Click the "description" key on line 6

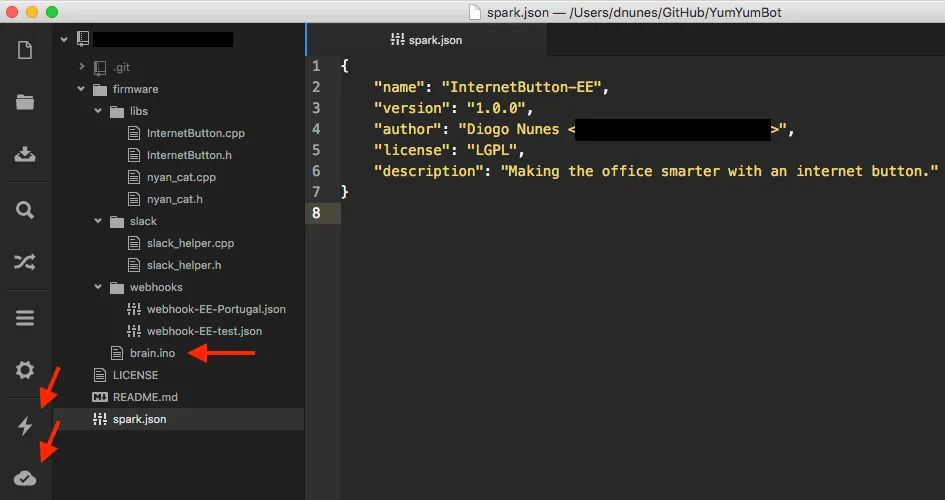click(429, 171)
